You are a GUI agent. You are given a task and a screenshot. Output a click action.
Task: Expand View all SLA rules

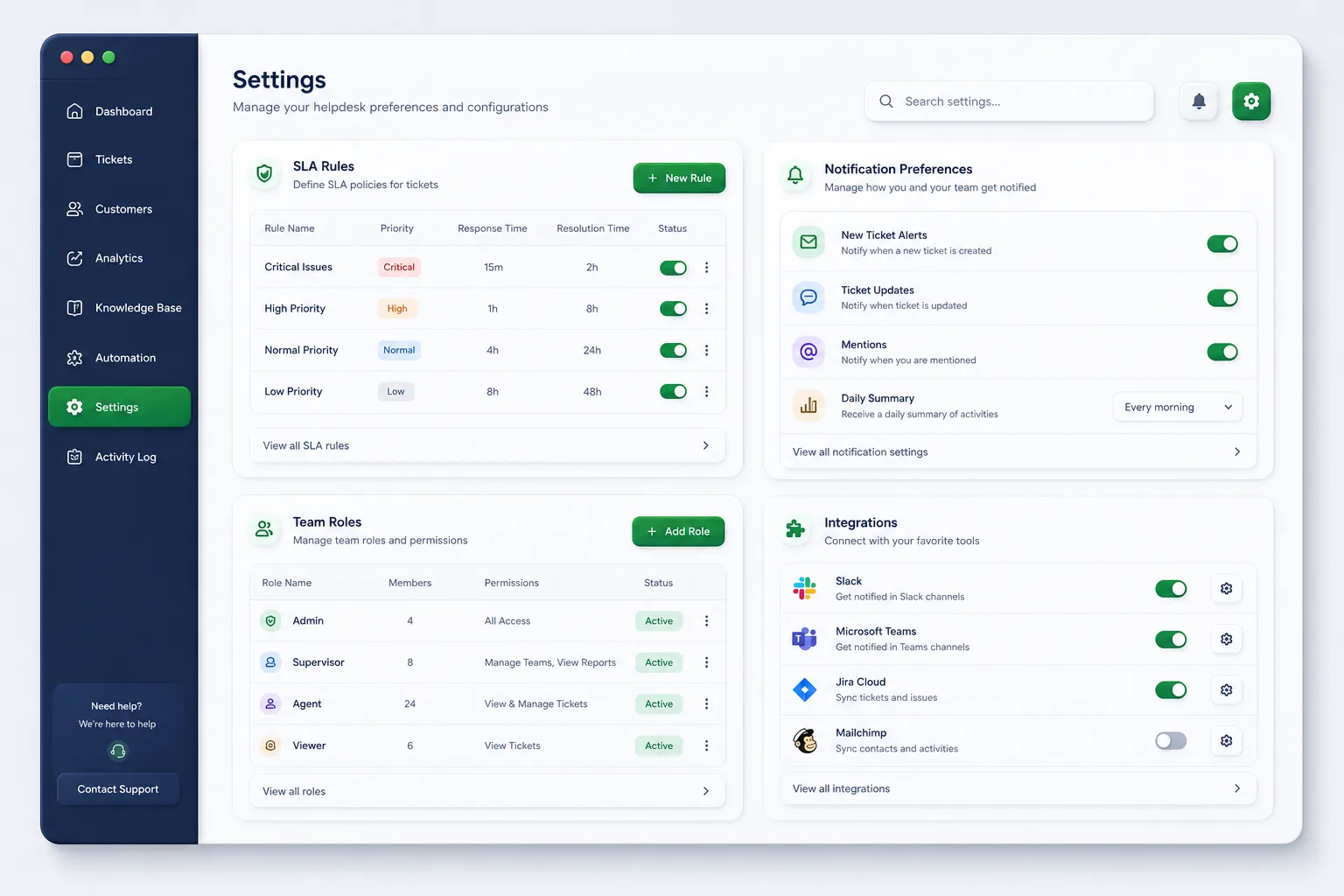[487, 445]
